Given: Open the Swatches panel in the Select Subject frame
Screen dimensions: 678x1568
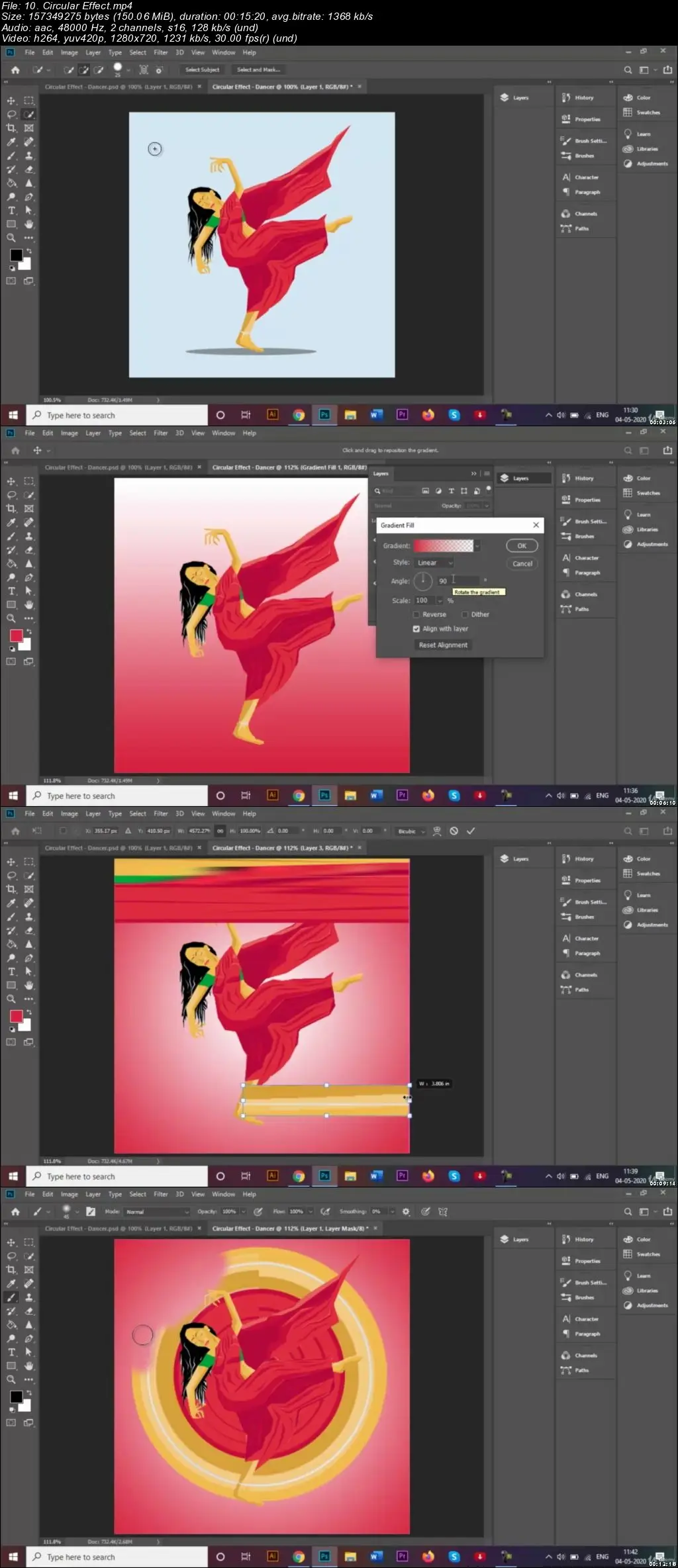Looking at the screenshot, I should [642, 113].
